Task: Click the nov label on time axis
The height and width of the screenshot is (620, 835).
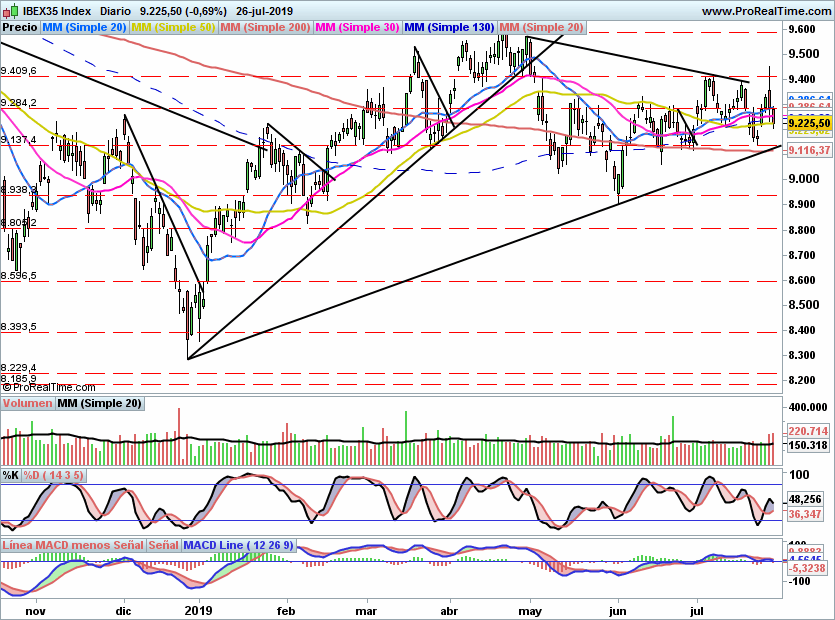Action: pos(35,610)
